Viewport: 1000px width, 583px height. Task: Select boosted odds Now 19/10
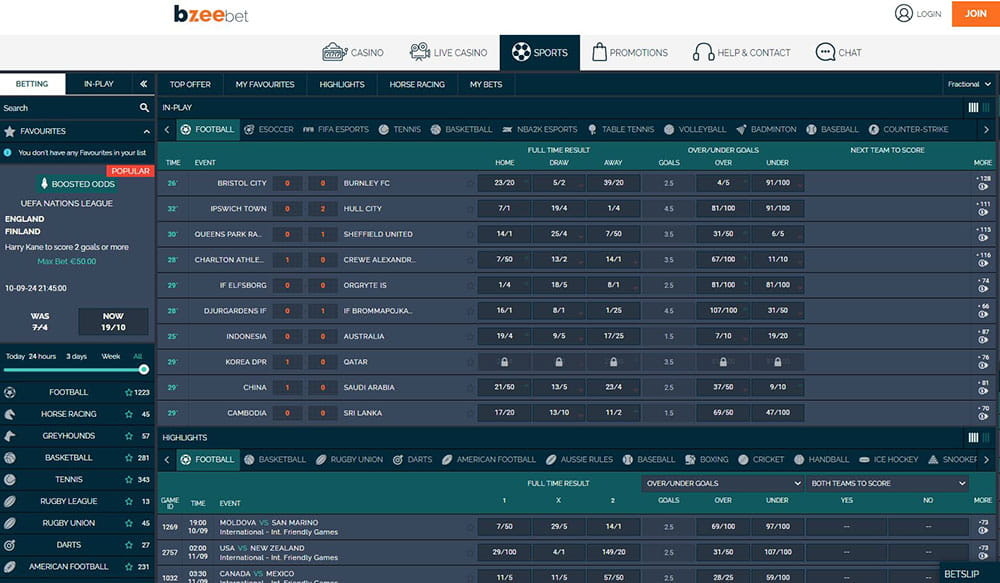113,321
